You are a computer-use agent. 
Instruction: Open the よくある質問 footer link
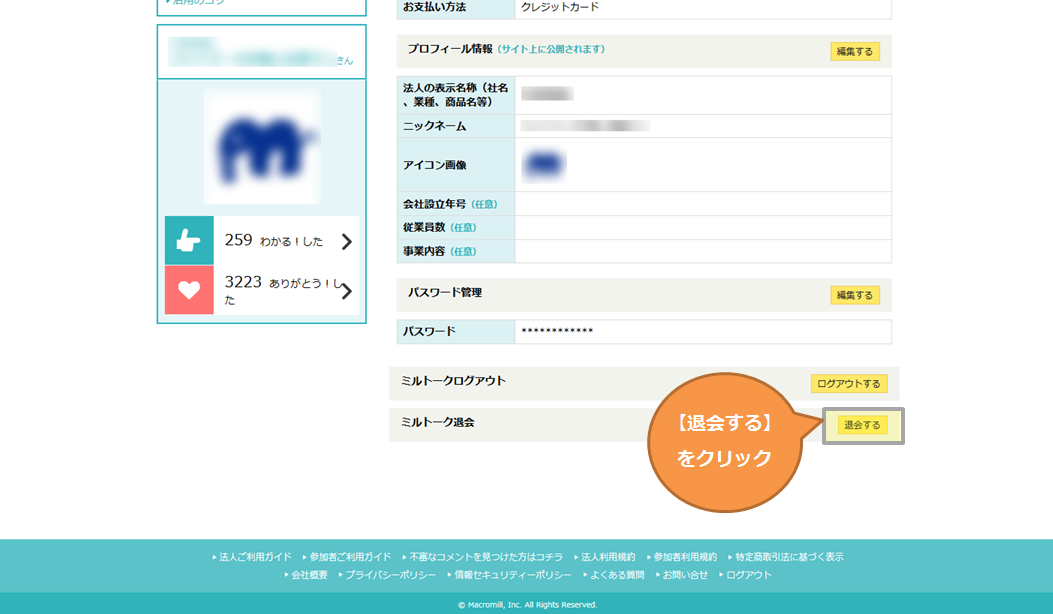click(617, 575)
